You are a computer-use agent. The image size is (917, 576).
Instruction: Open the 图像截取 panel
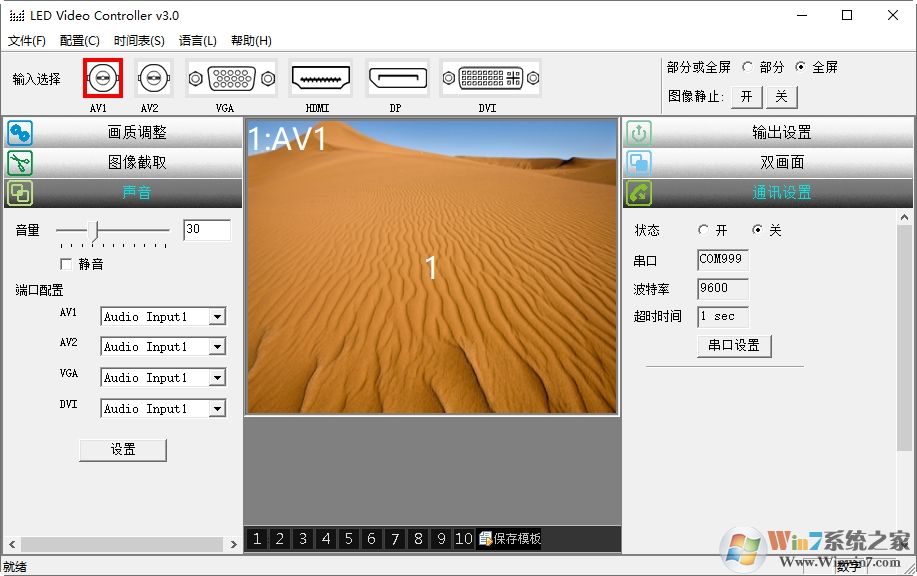(139, 161)
